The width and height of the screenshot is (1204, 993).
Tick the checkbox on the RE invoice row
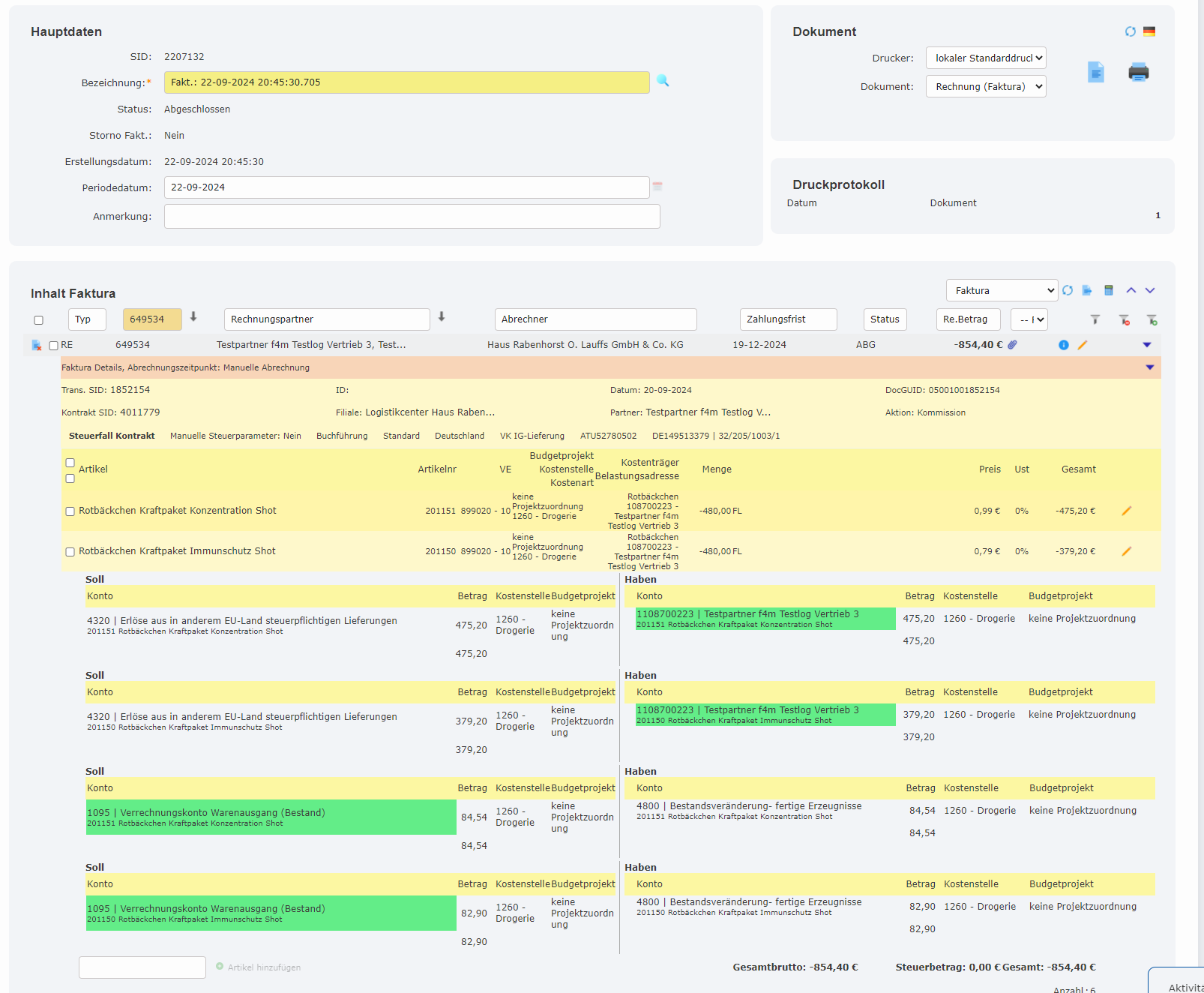click(52, 345)
